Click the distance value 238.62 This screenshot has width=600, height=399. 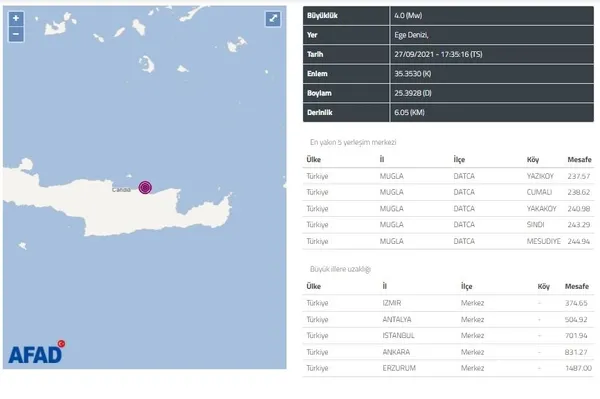point(579,192)
